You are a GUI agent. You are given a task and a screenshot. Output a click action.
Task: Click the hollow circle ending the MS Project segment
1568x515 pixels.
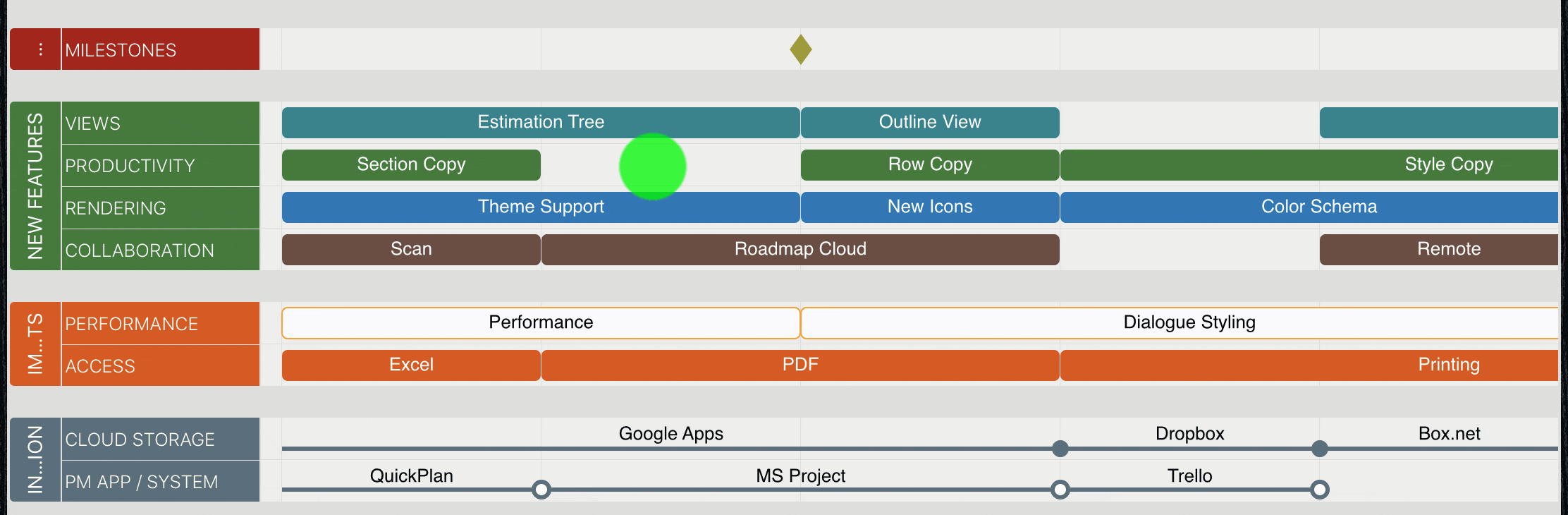tap(1060, 490)
